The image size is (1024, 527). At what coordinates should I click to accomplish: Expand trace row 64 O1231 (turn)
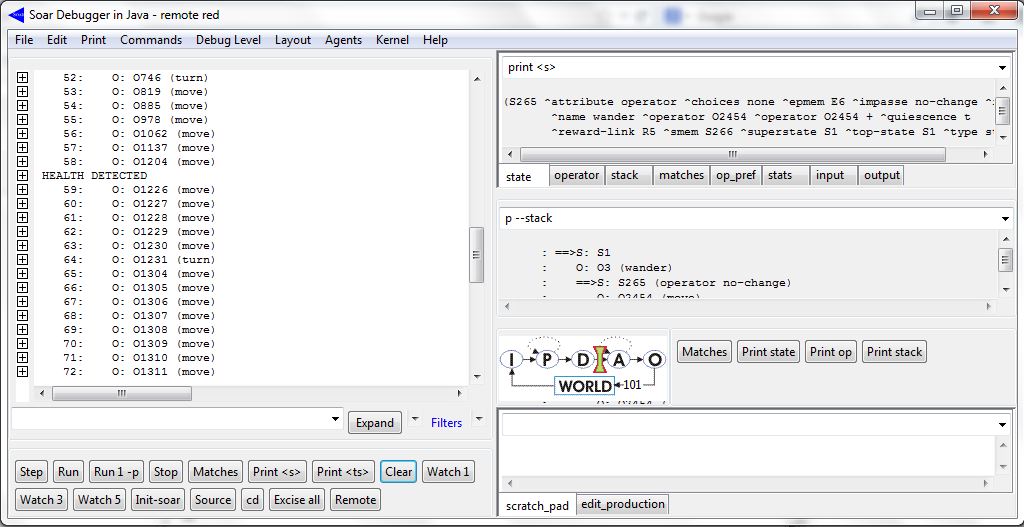click(22, 260)
